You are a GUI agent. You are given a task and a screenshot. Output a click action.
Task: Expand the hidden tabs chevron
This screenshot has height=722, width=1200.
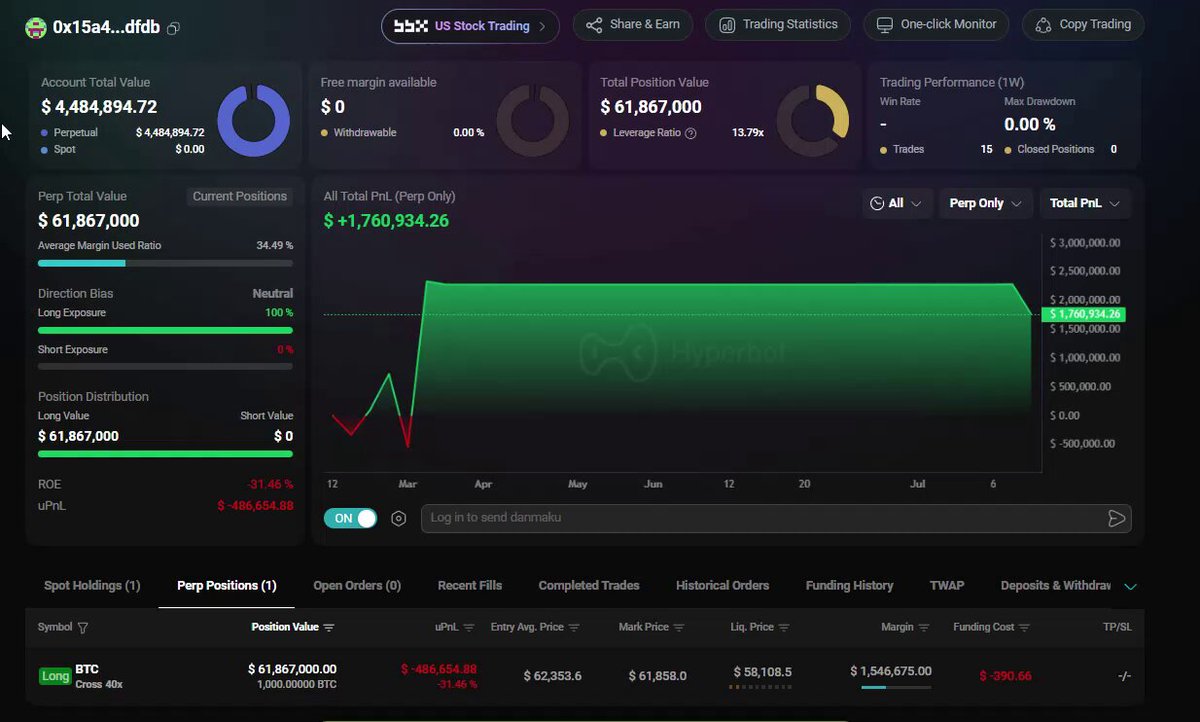tap(1130, 587)
